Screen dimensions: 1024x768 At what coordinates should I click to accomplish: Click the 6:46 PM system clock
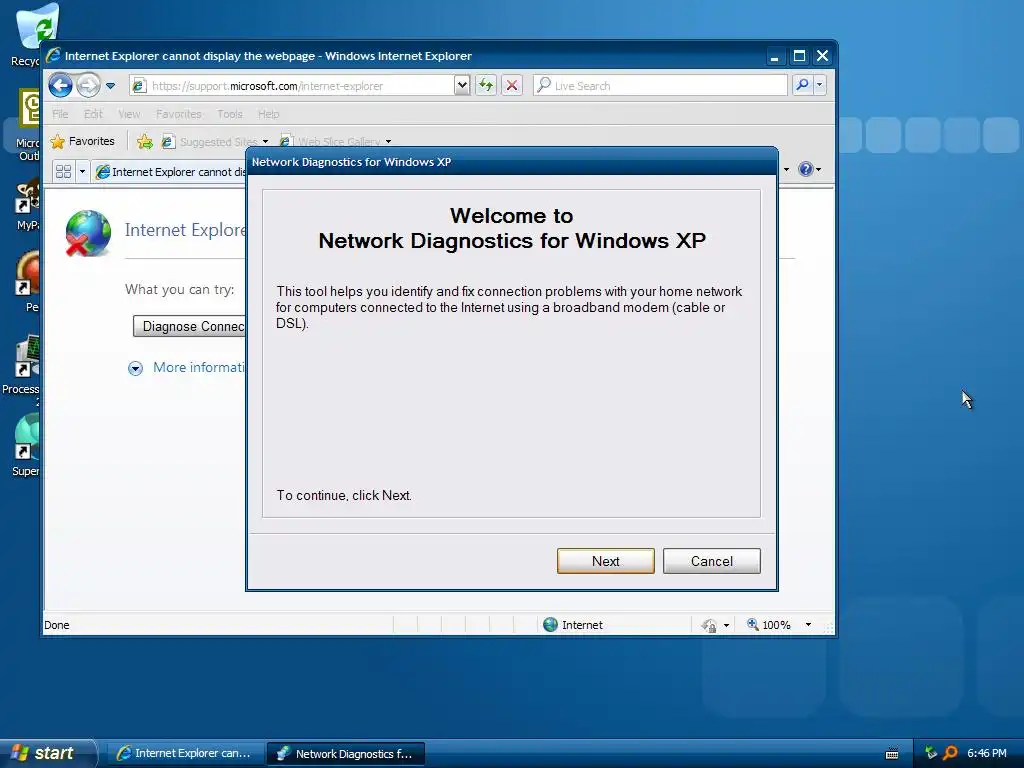click(x=987, y=753)
